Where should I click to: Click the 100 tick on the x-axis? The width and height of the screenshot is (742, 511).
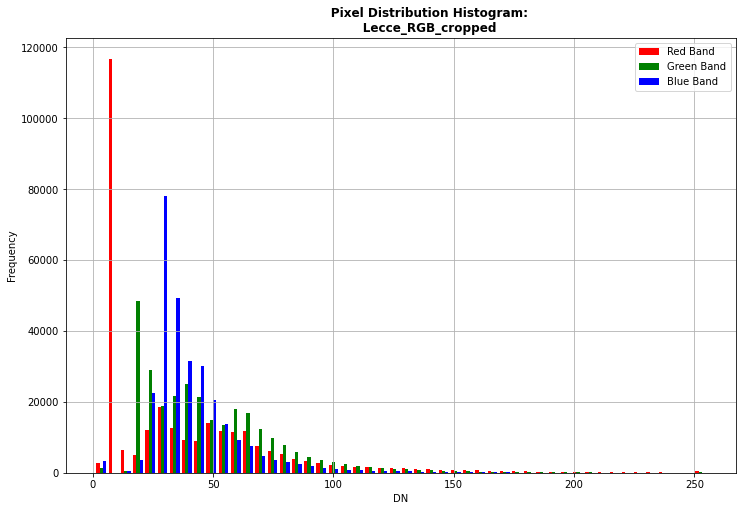click(333, 485)
